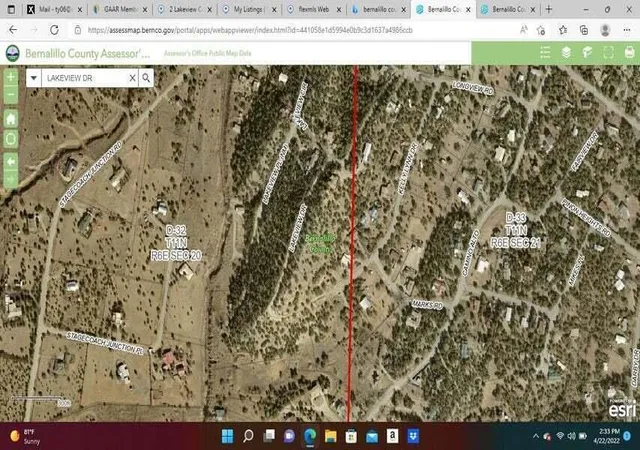This screenshot has height=450, width=640.
Task: Open the tab actions menu
Action: (11, 9)
